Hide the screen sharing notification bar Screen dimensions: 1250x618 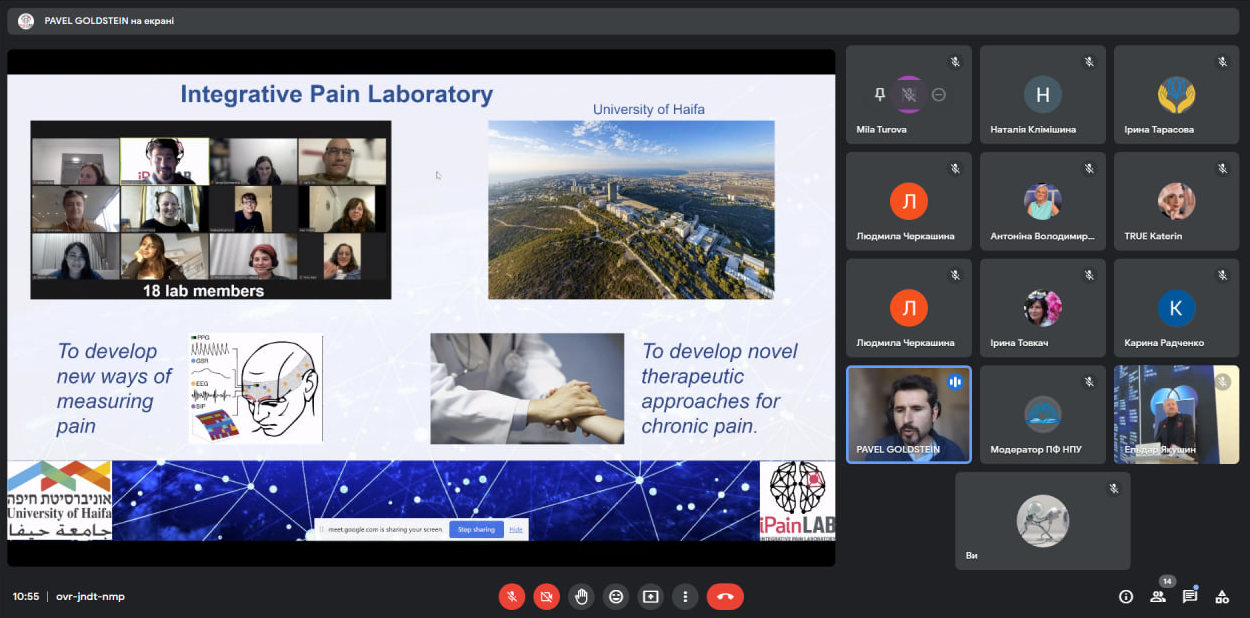point(516,529)
